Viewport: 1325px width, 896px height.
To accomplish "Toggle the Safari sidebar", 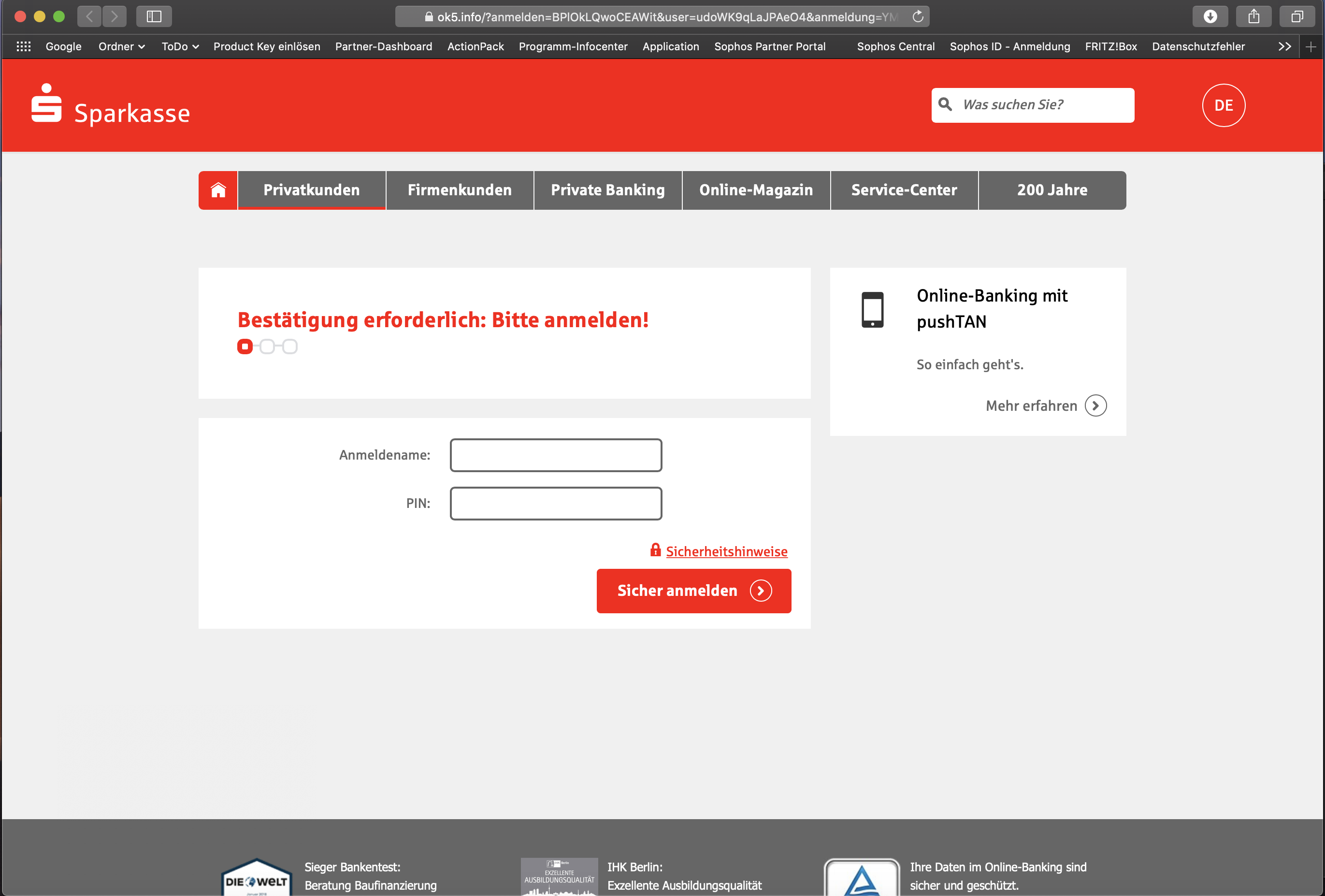I will pyautogui.click(x=154, y=16).
